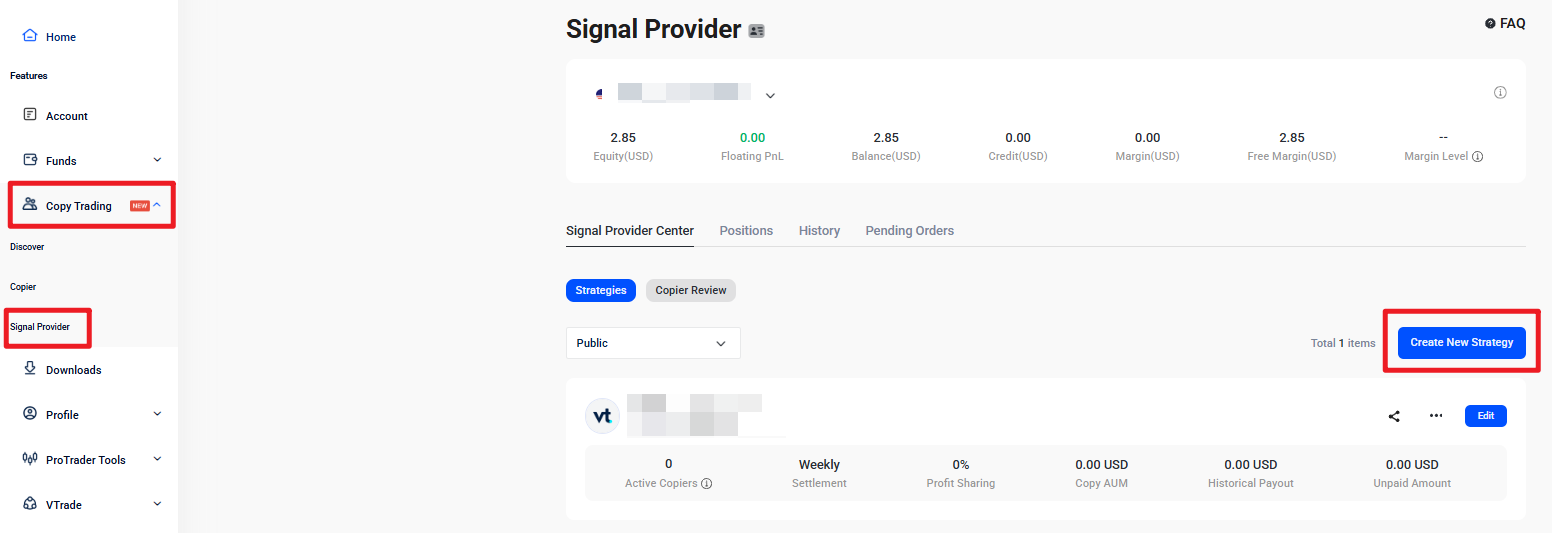Go to Home in the sidebar

[60, 37]
